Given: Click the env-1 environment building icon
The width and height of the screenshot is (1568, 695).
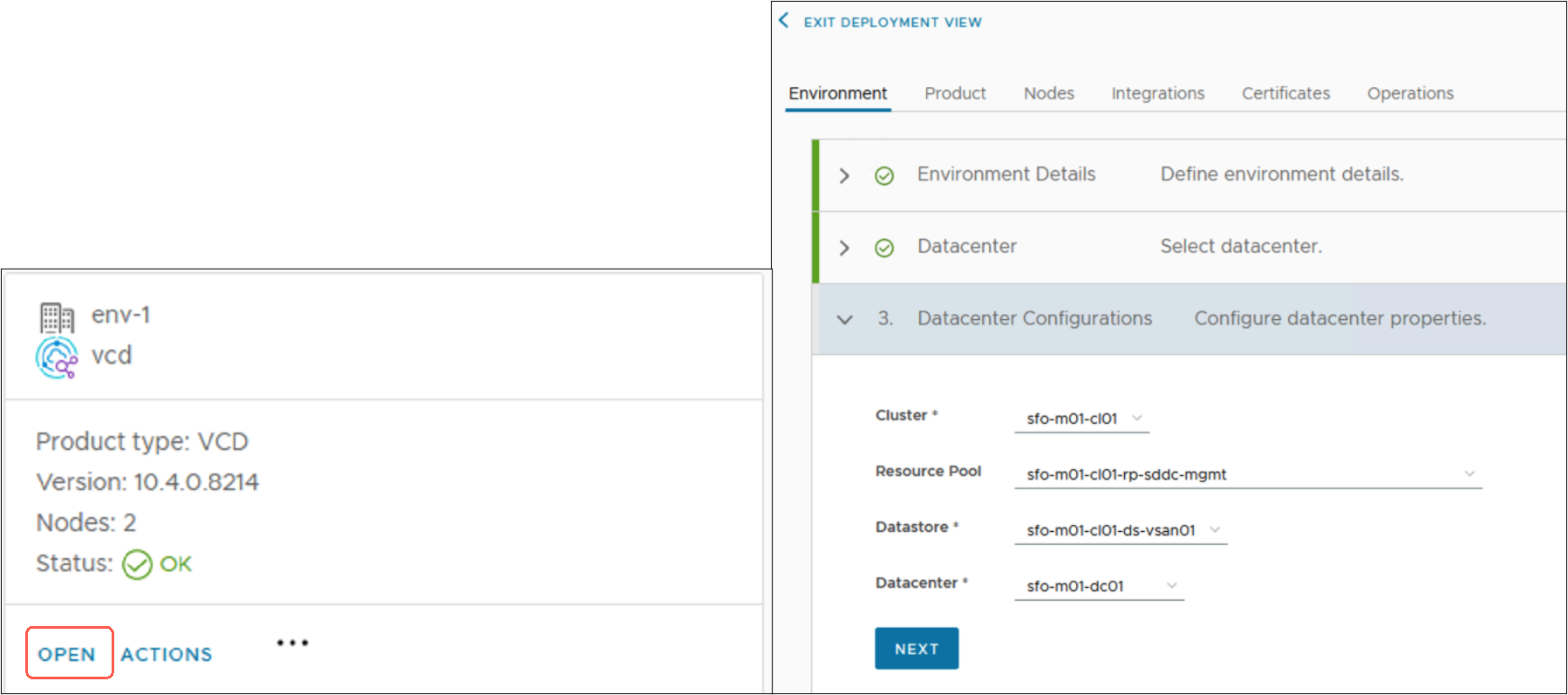Looking at the screenshot, I should coord(57,317).
